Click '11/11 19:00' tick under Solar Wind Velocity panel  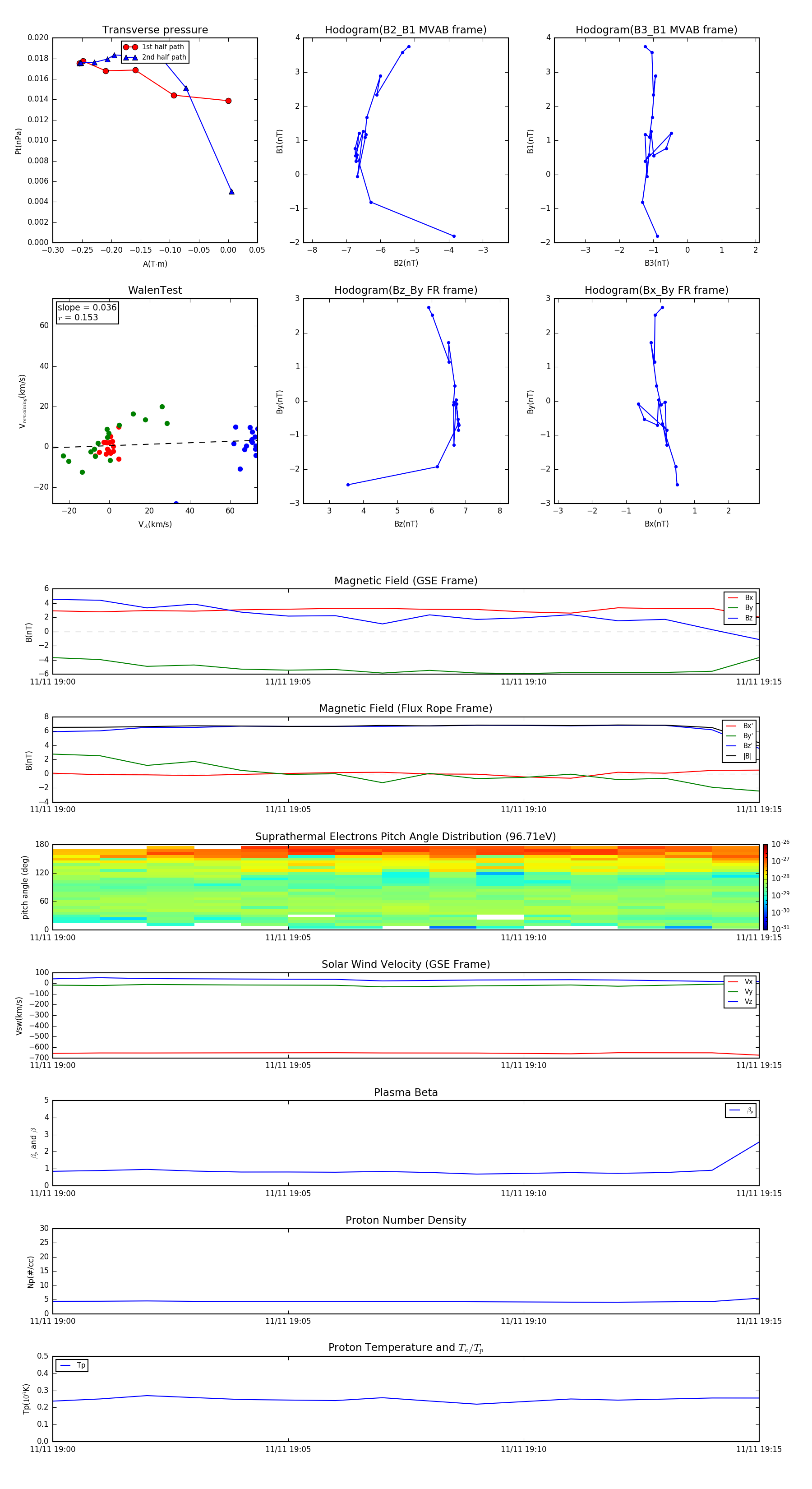[x=53, y=1065]
